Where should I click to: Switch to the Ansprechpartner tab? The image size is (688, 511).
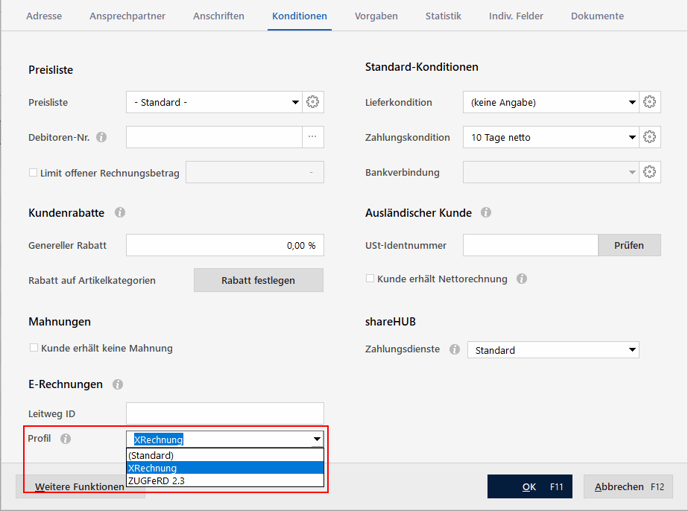tap(127, 16)
